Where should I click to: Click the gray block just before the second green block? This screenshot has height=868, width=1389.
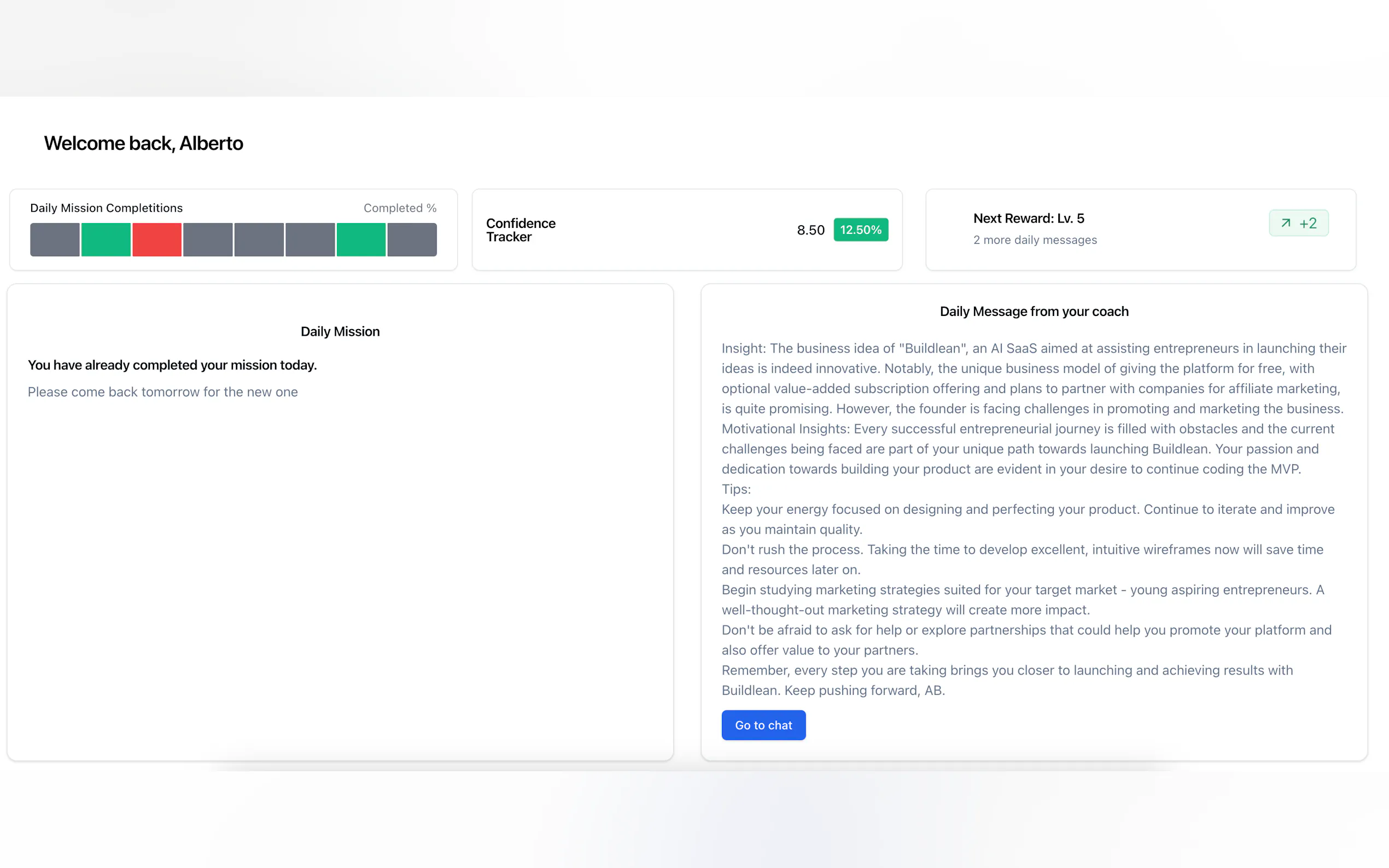310,239
